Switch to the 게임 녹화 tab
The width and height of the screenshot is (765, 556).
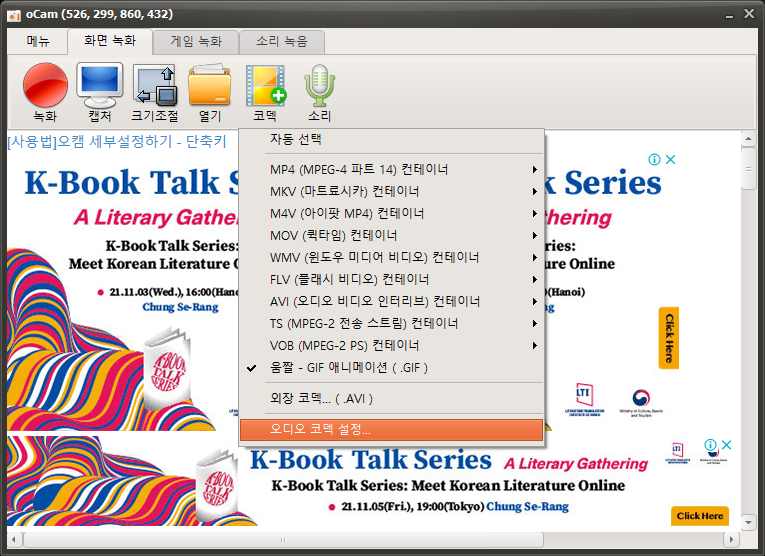tap(196, 41)
